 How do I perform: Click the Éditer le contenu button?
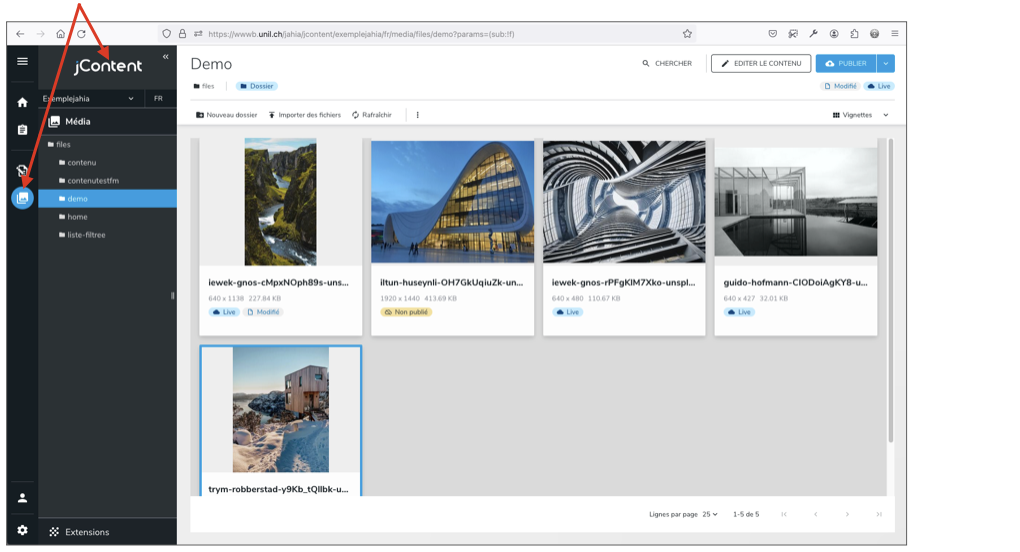pyautogui.click(x=760, y=63)
